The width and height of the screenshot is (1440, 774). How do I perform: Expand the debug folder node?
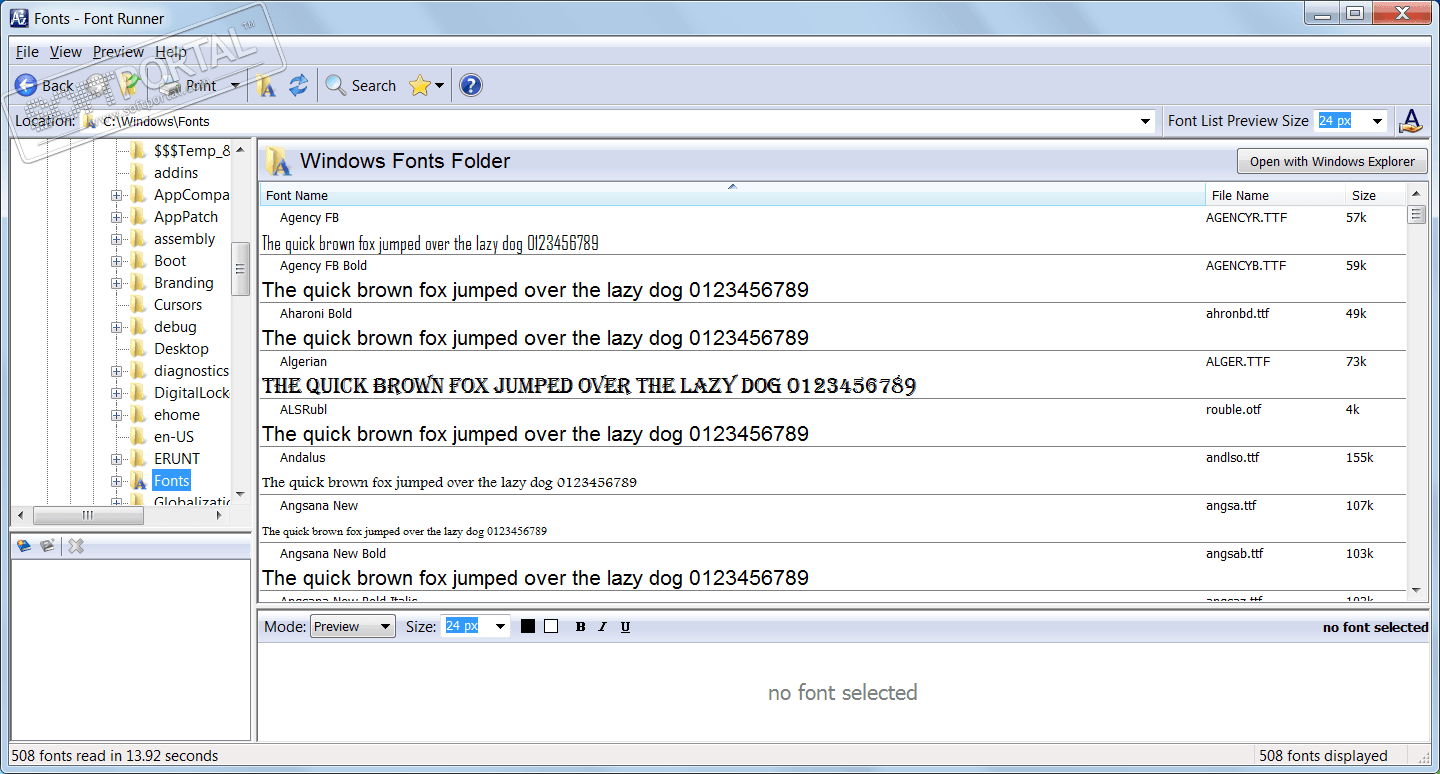[116, 327]
